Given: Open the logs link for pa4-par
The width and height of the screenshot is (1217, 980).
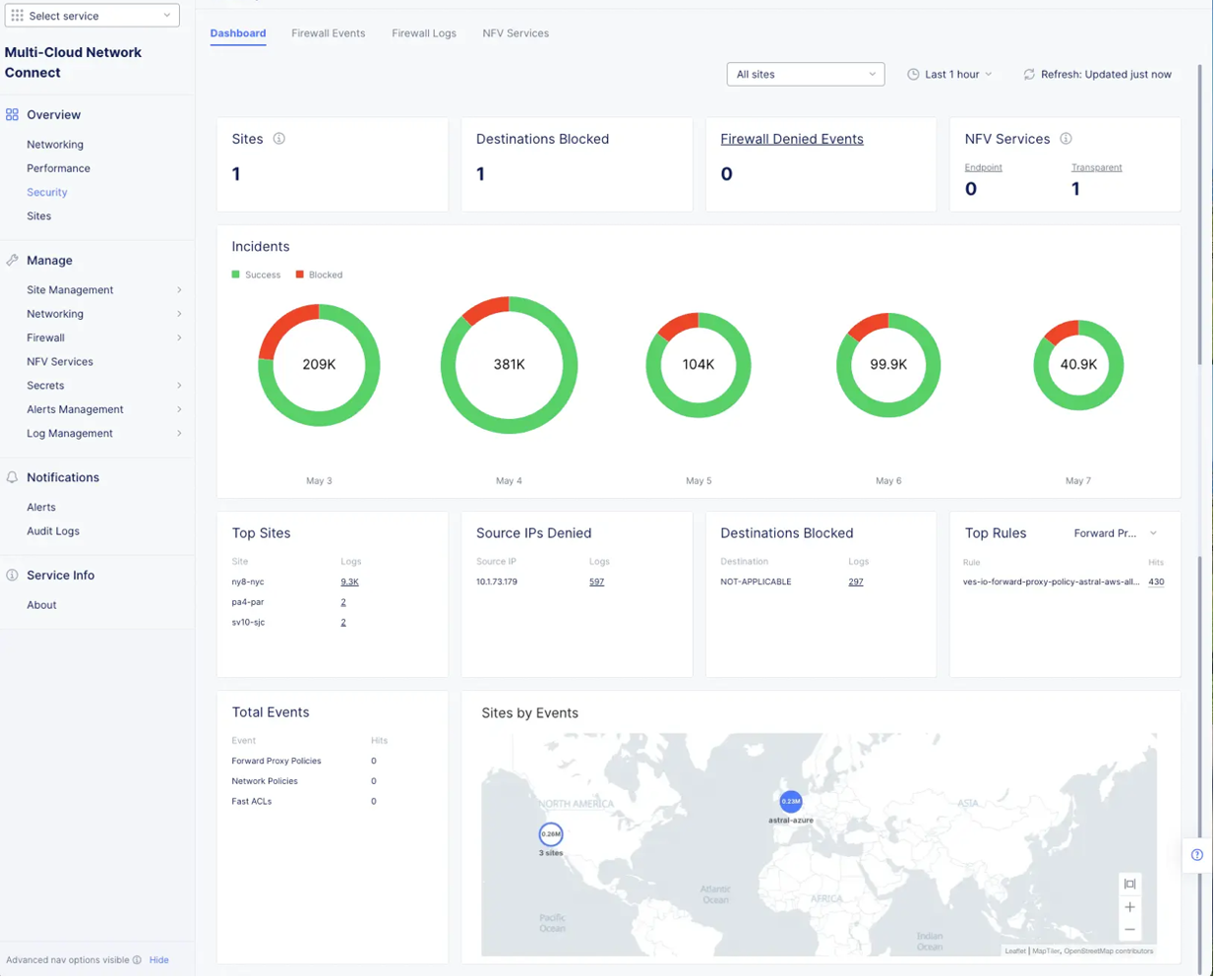Looking at the screenshot, I should point(344,604).
